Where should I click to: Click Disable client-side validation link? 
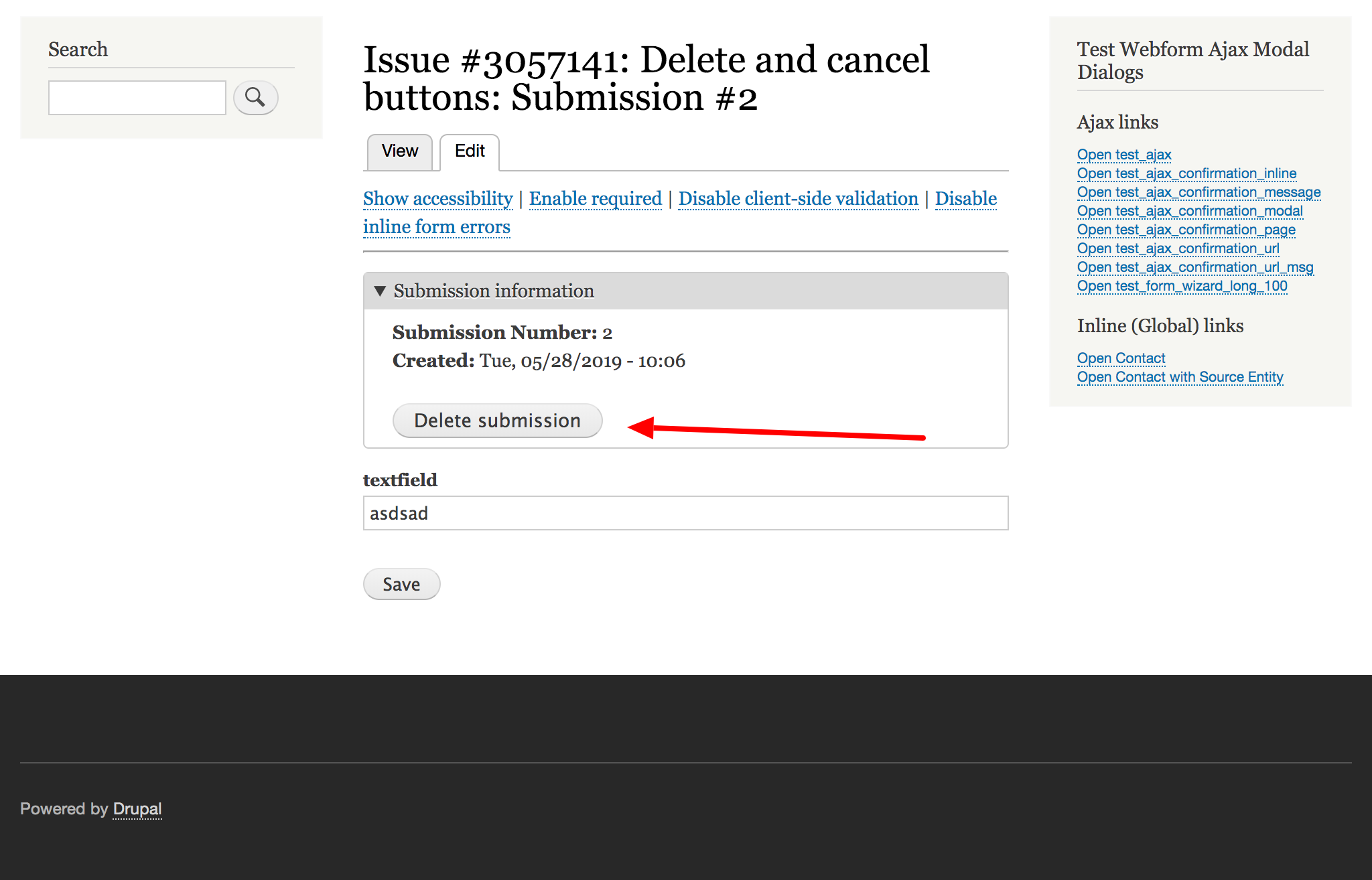click(798, 199)
